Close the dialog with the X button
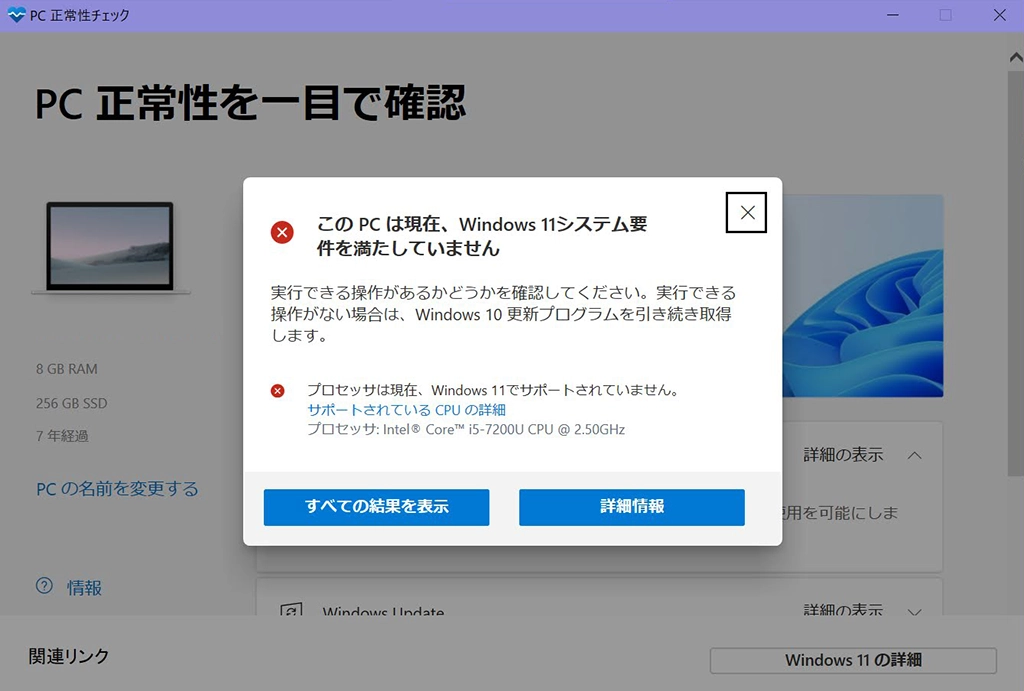This screenshot has width=1024, height=691. [x=746, y=212]
